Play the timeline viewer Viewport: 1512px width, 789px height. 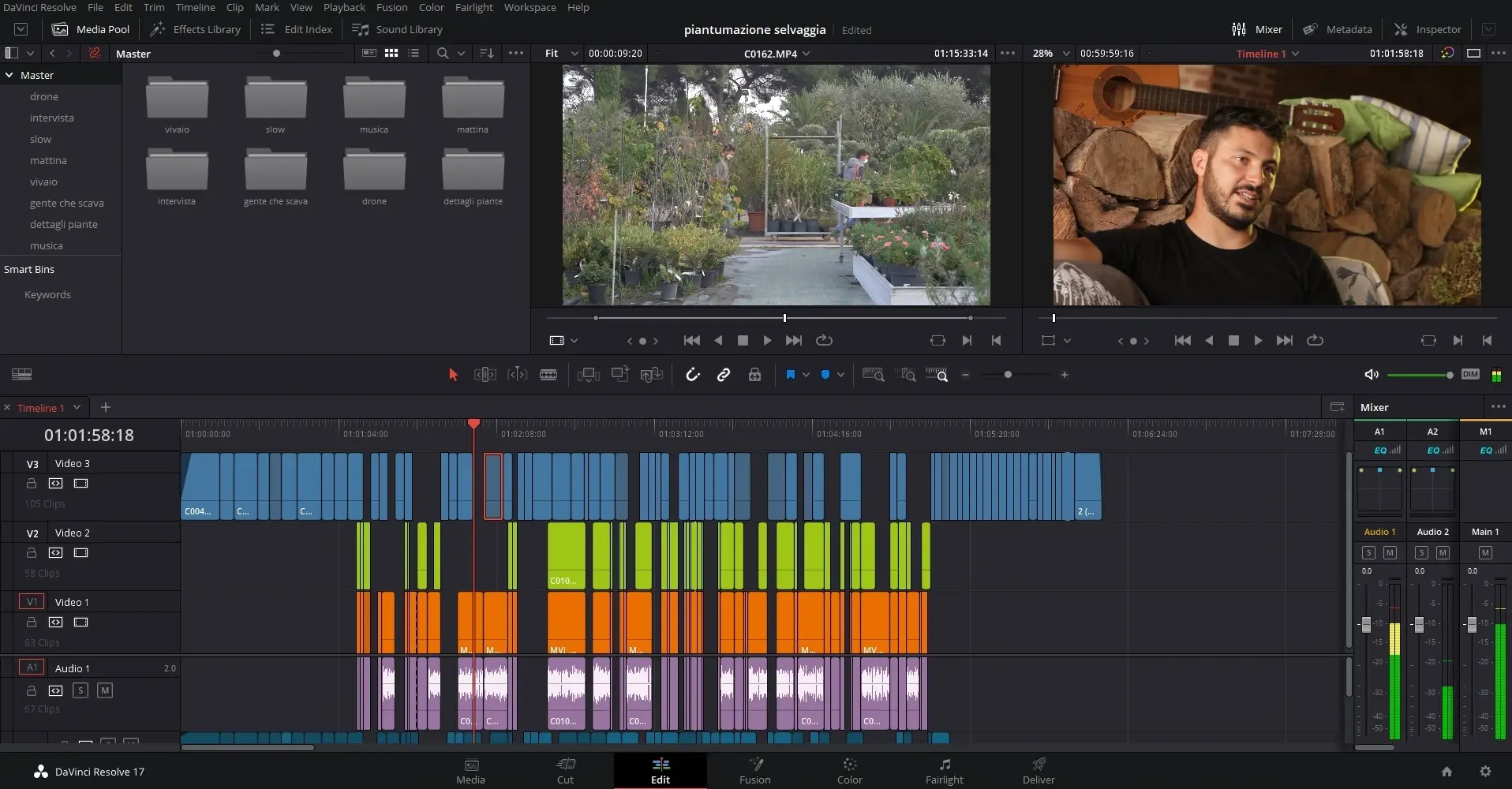tap(1258, 340)
